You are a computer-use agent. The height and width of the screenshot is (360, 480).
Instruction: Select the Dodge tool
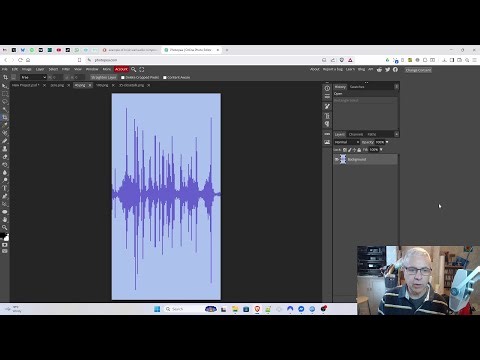(5, 180)
